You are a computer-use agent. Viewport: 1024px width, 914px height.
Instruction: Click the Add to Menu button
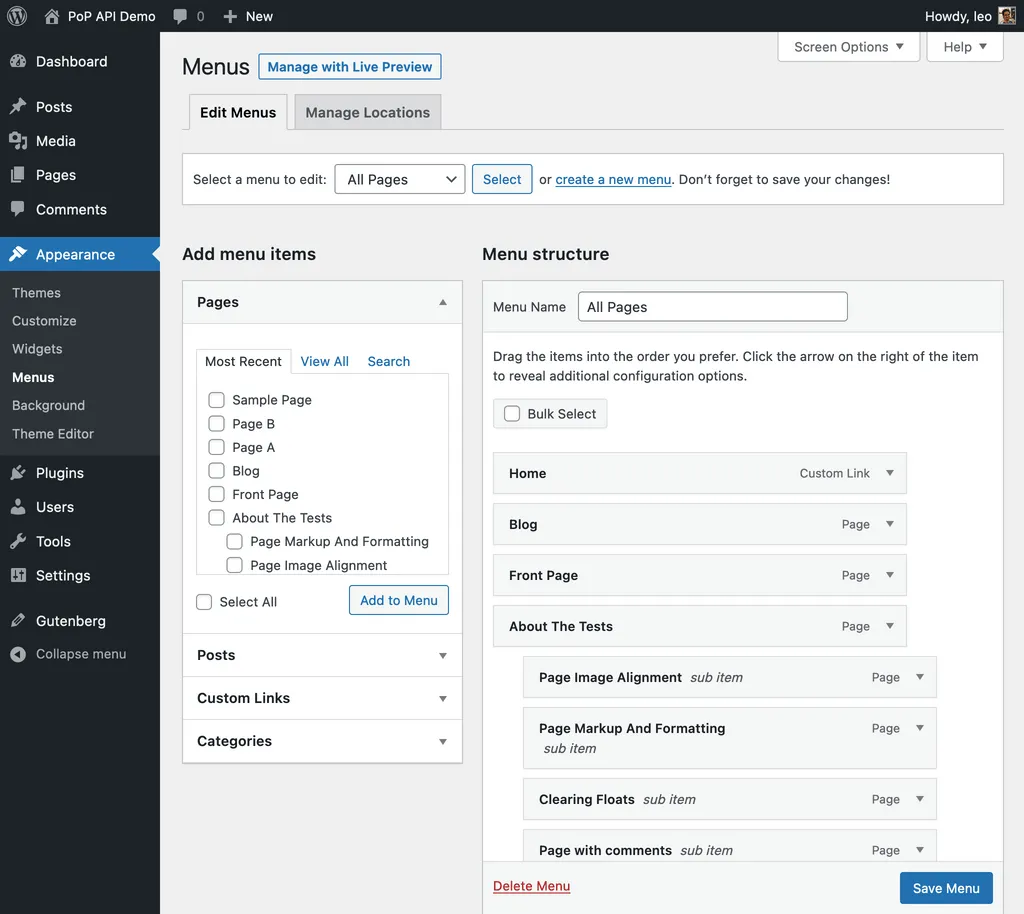pyautogui.click(x=399, y=600)
